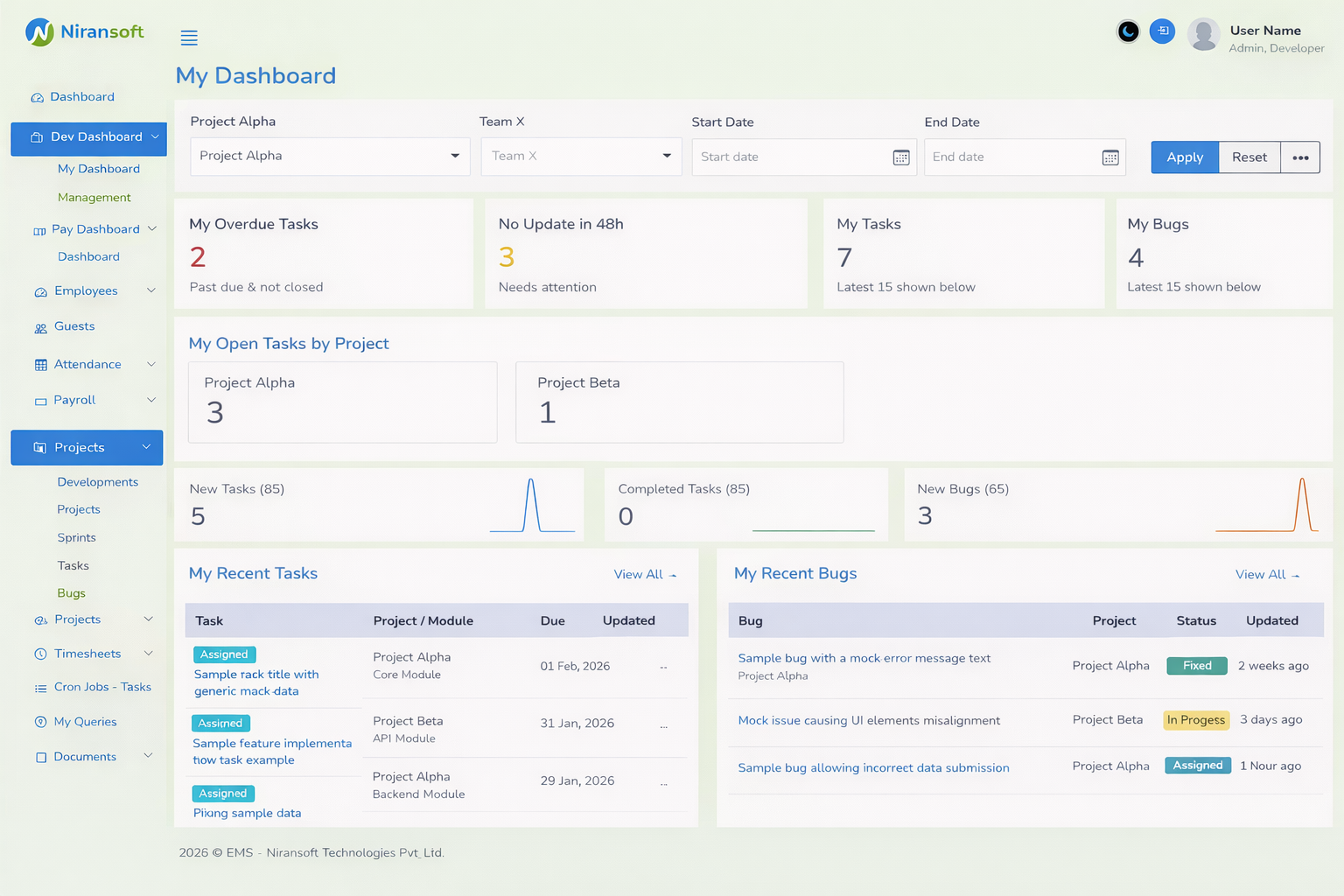Open the Start Date calendar icon

click(x=900, y=157)
